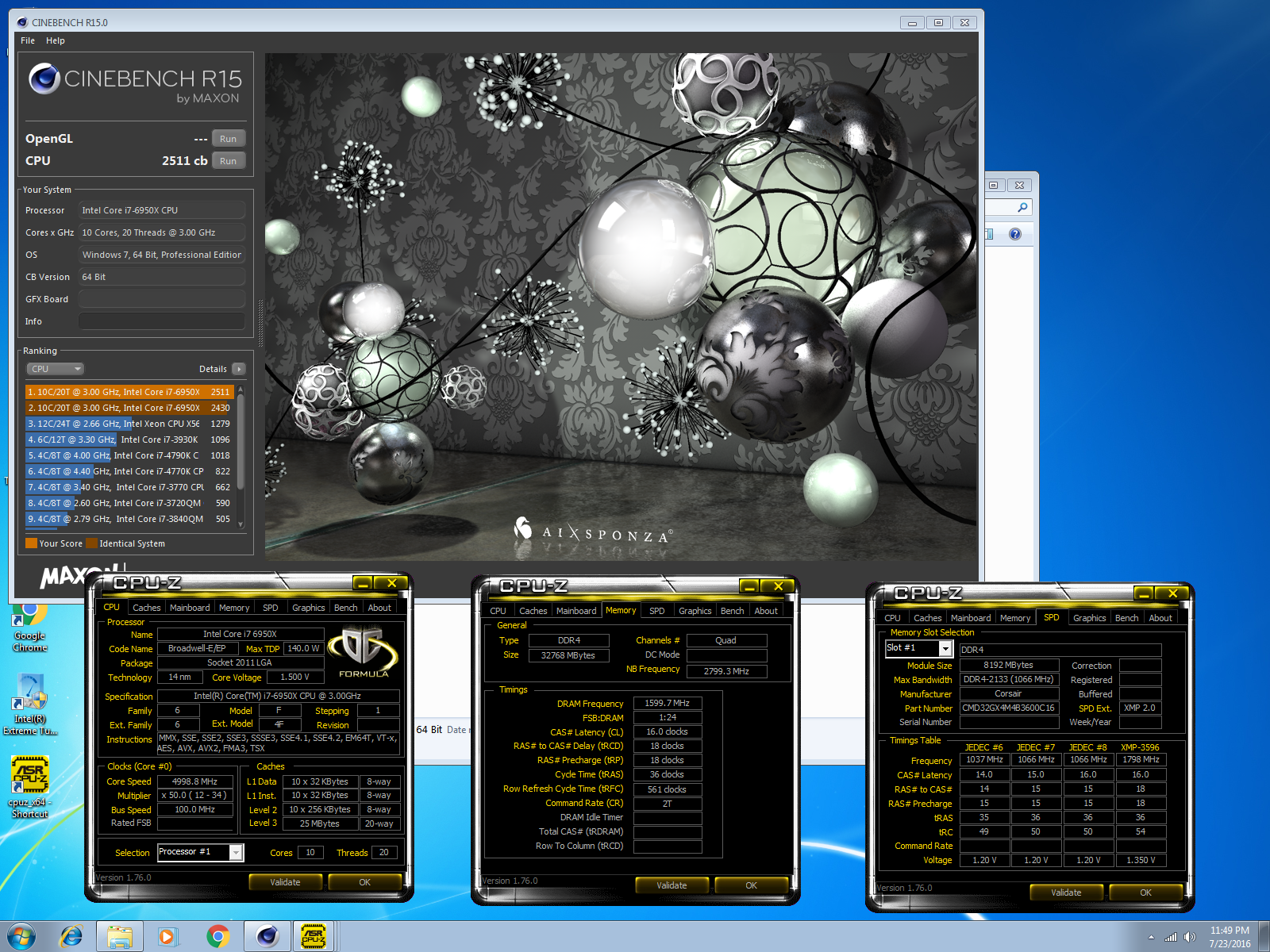Open Memory tab in left CPU-Z window

234,608
